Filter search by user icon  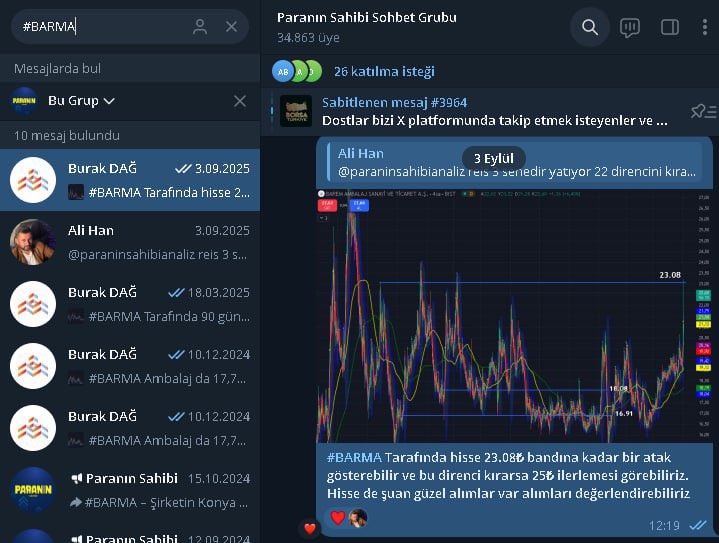(200, 27)
